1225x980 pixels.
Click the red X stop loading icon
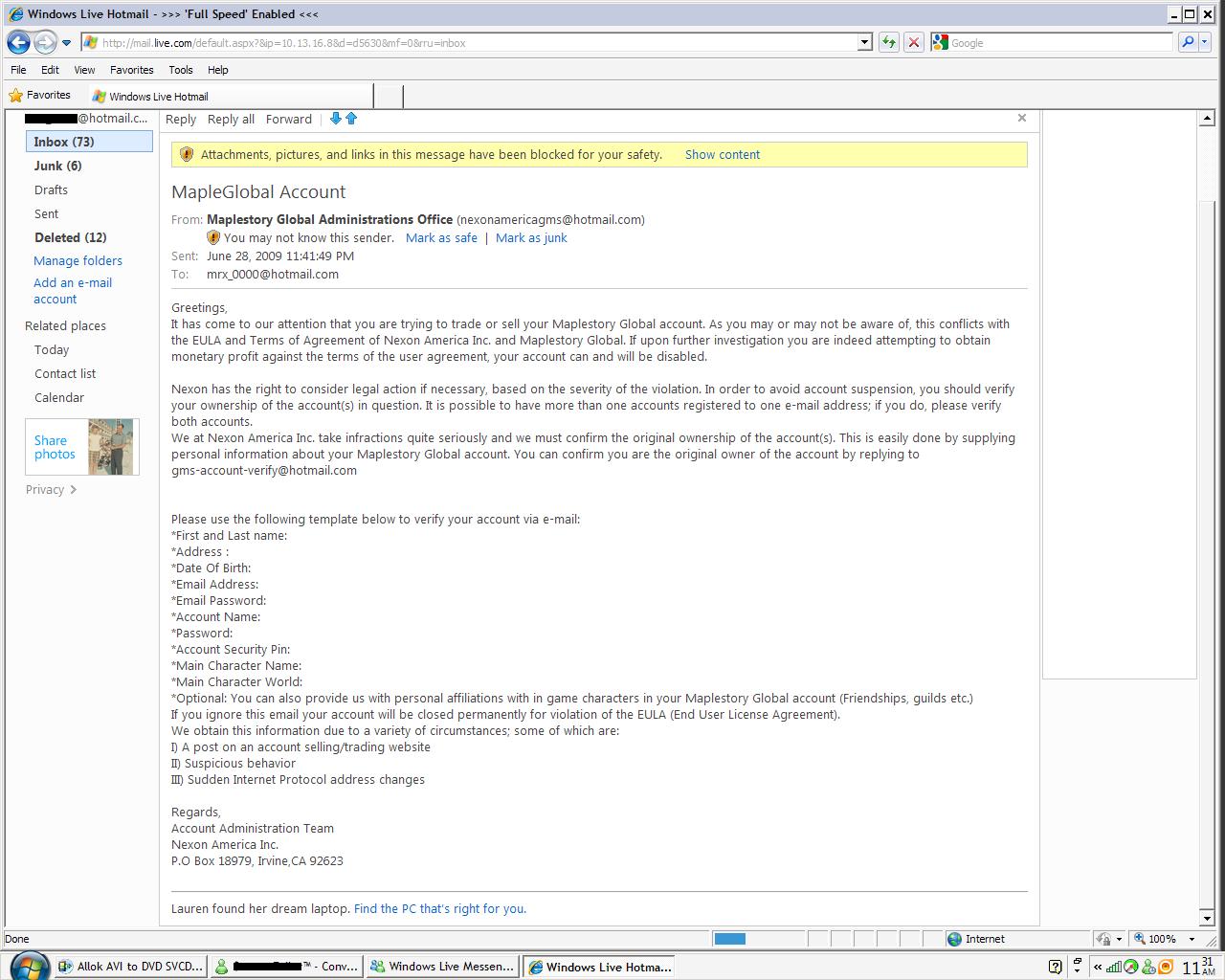914,42
